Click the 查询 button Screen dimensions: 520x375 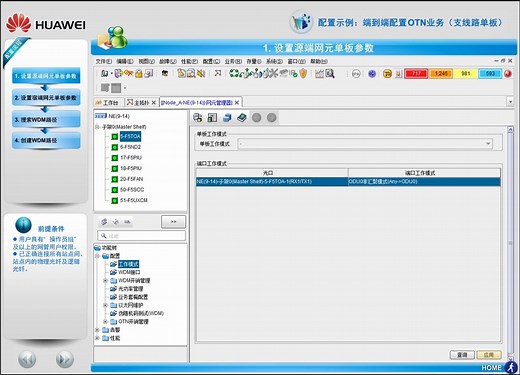point(462,355)
